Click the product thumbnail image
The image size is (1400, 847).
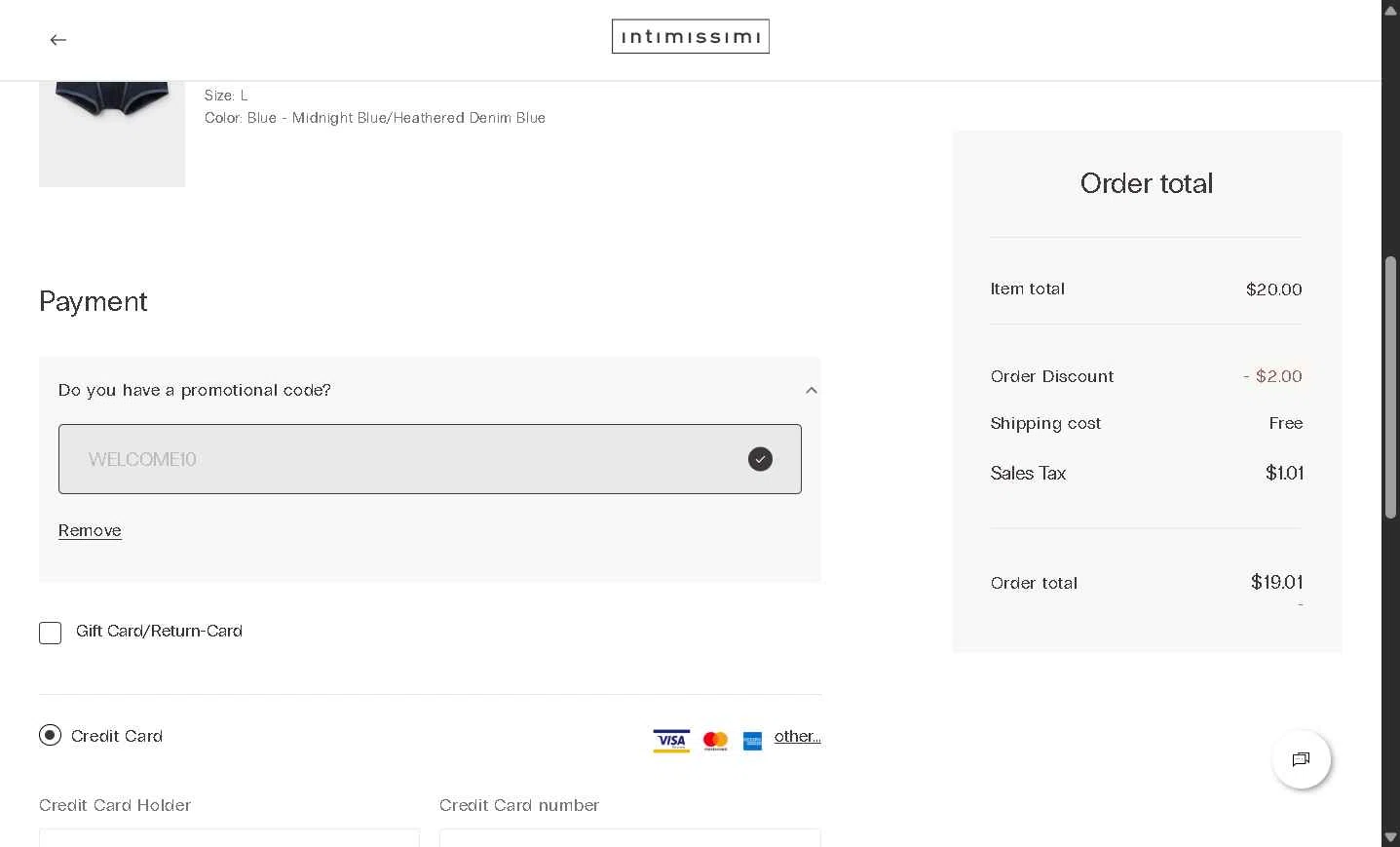112,134
